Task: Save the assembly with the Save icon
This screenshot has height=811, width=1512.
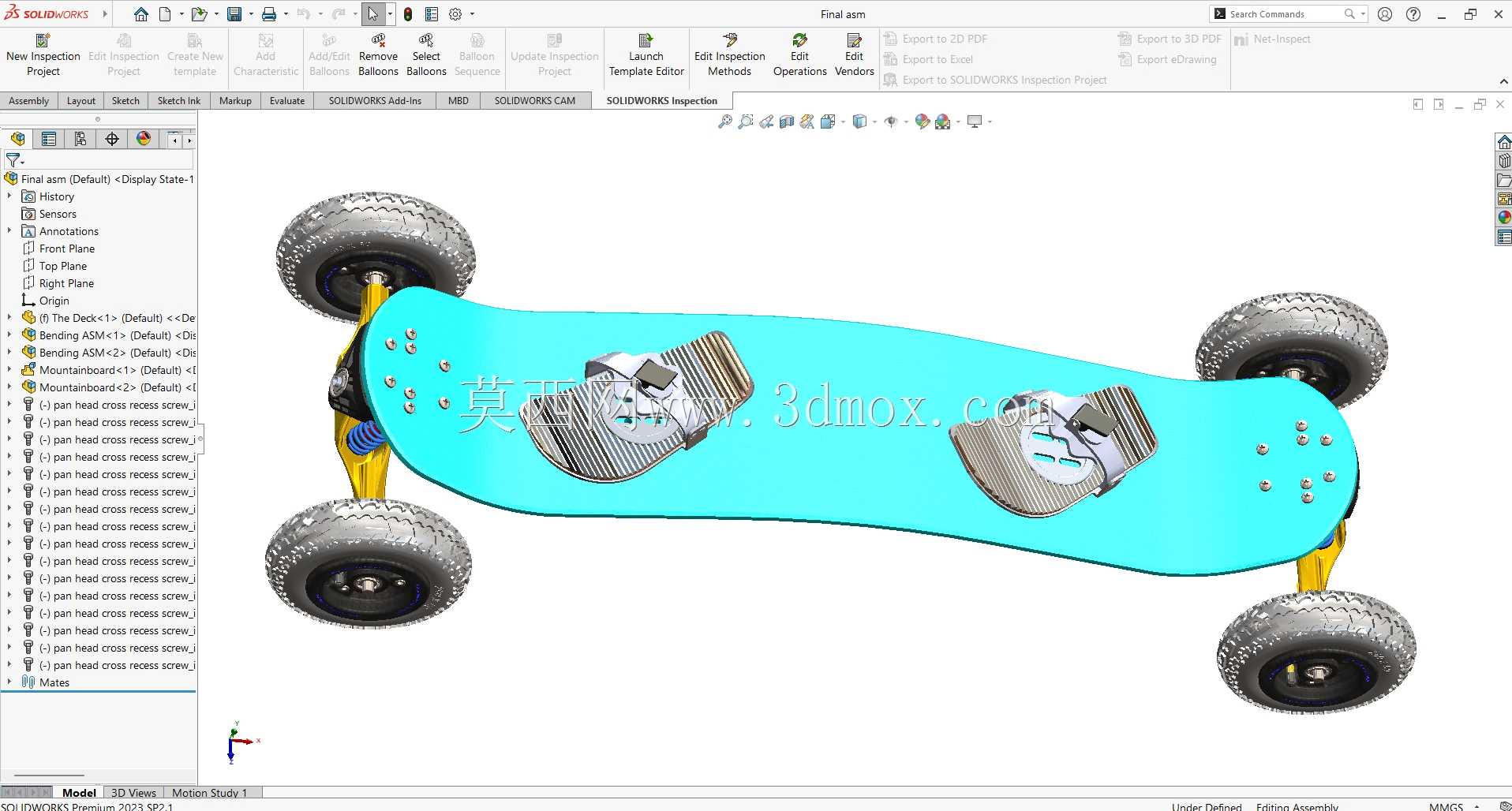Action: pyautogui.click(x=234, y=14)
